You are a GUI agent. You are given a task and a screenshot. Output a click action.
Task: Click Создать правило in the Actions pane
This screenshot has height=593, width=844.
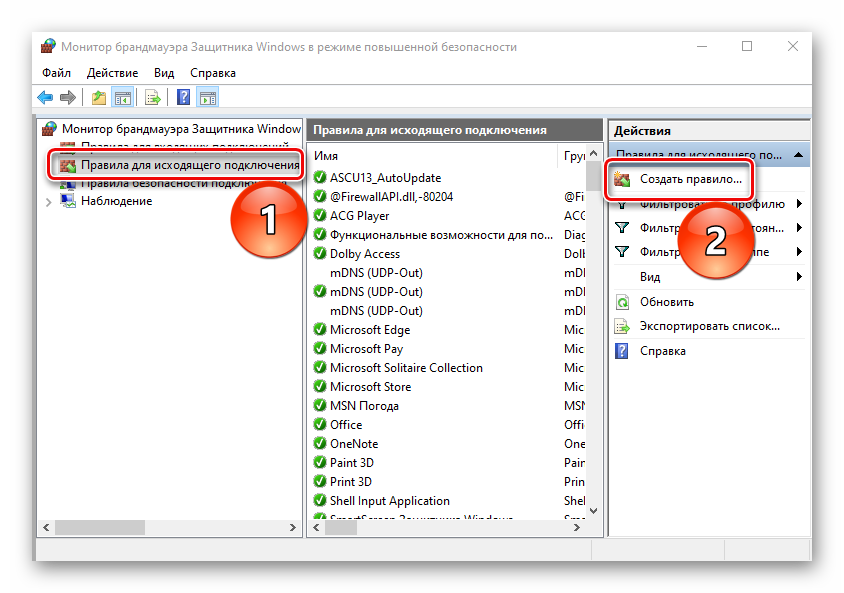690,179
